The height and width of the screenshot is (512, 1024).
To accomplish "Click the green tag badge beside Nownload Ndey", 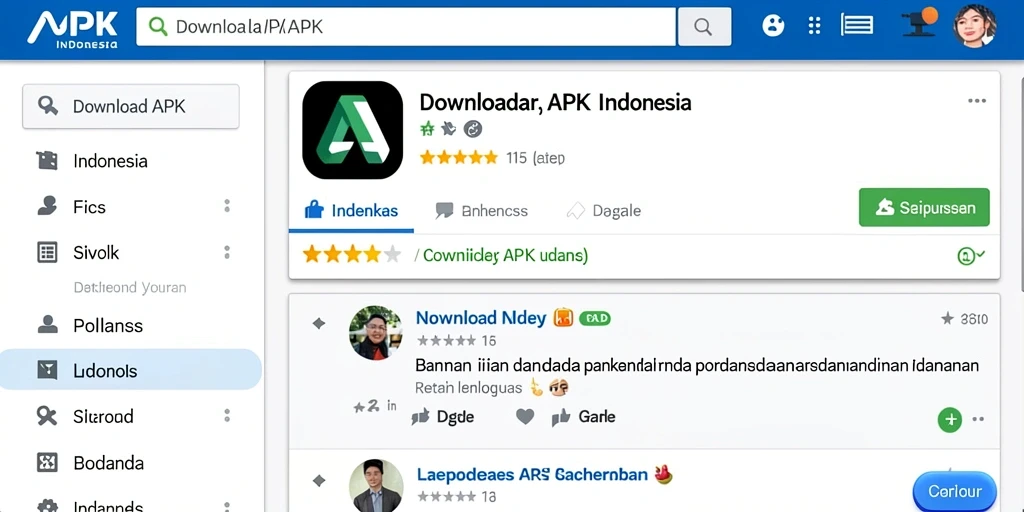I will (x=594, y=318).
